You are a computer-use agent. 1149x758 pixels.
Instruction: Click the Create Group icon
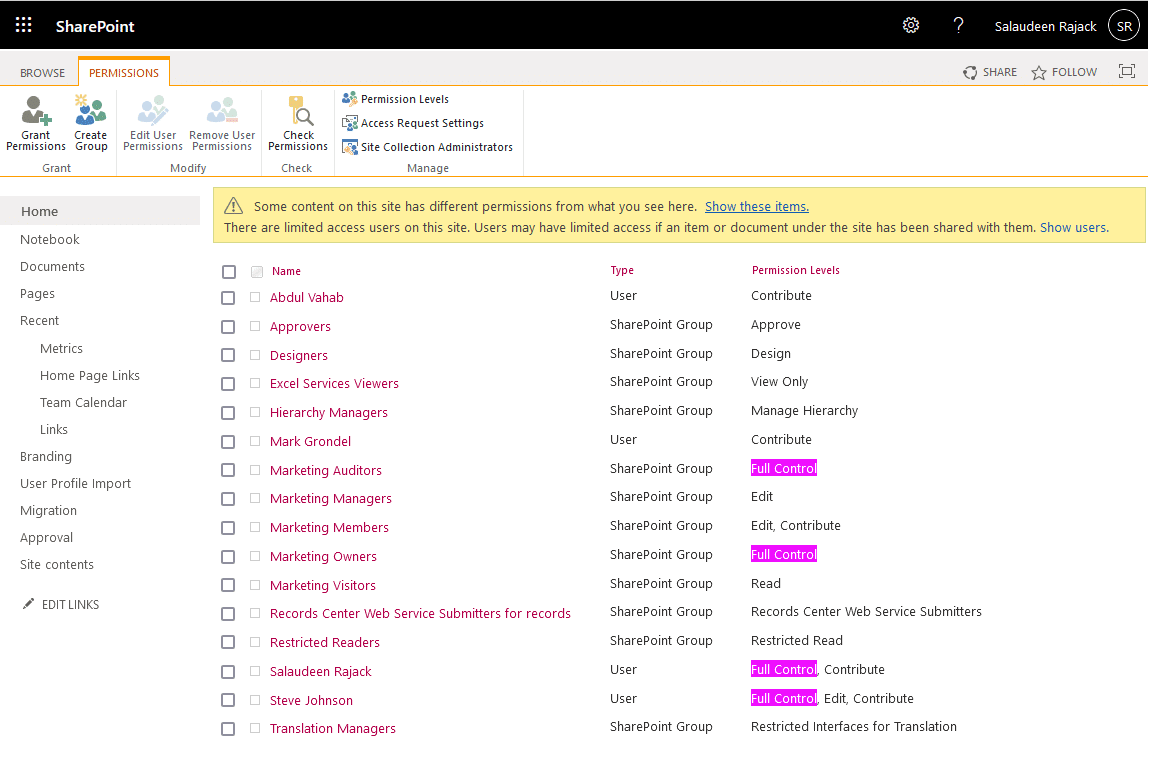pos(90,122)
